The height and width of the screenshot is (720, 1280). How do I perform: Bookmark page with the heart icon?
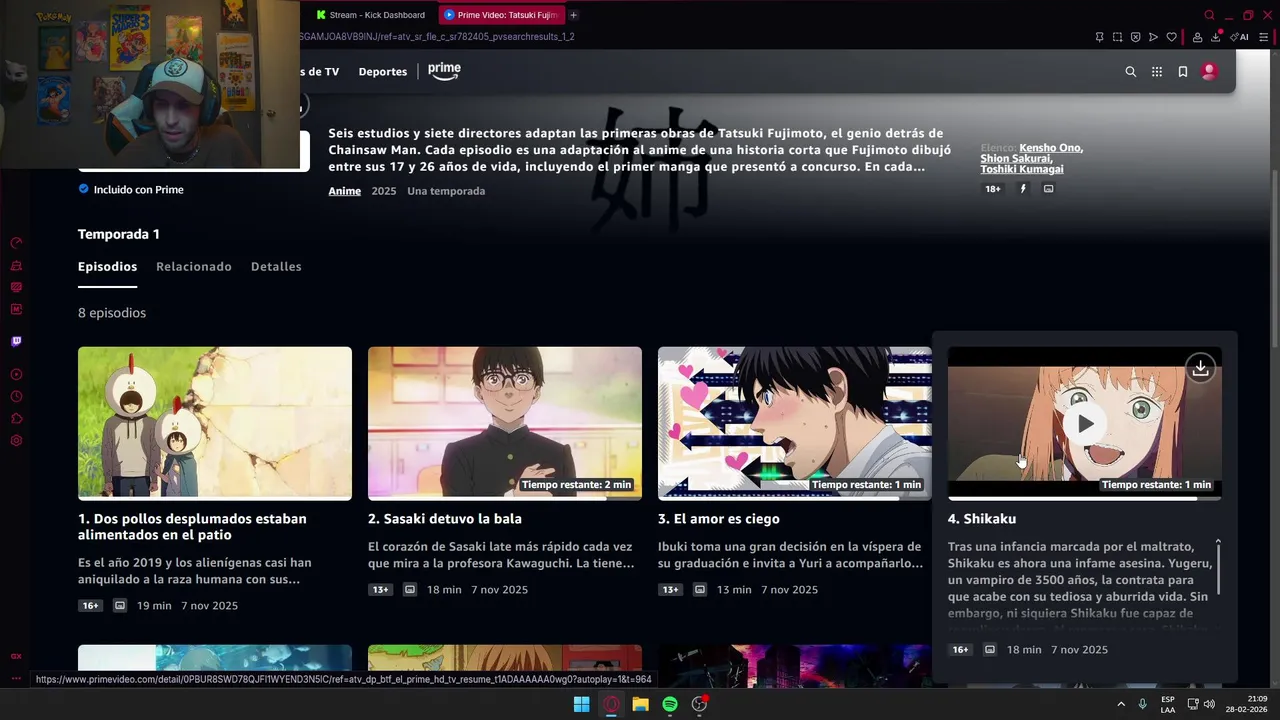(1171, 37)
